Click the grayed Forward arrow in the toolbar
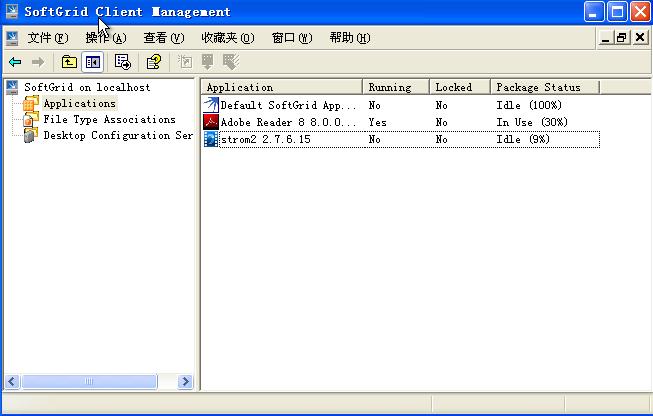The image size is (653, 416). pos(38,62)
